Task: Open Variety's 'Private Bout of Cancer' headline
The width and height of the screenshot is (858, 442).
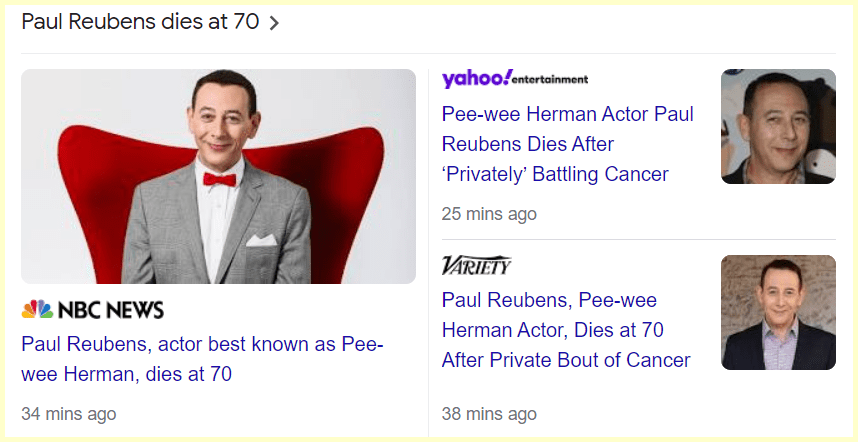Action: pyautogui.click(x=566, y=330)
